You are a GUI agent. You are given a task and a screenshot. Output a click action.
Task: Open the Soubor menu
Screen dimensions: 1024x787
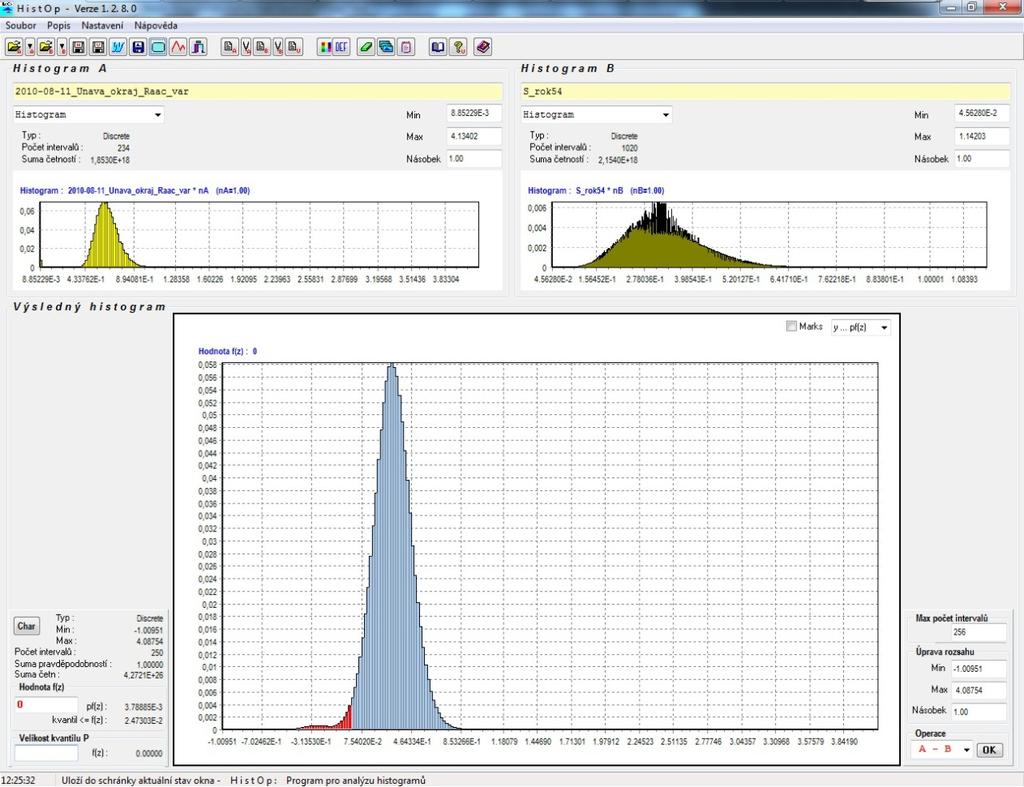click(x=21, y=25)
